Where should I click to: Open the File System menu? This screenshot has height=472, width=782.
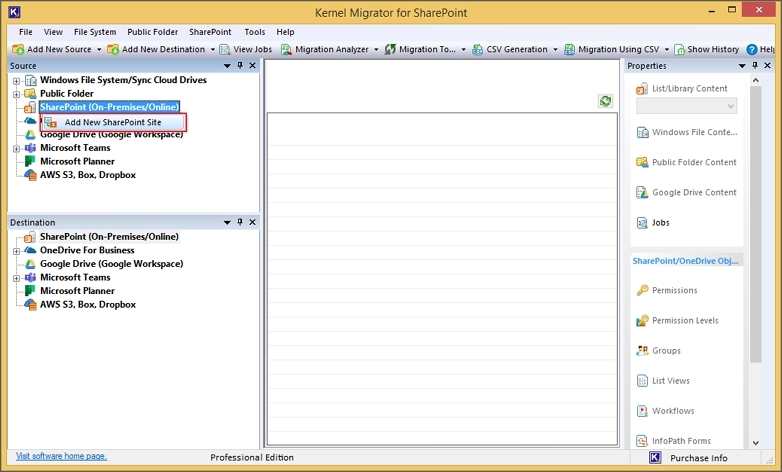coord(95,32)
